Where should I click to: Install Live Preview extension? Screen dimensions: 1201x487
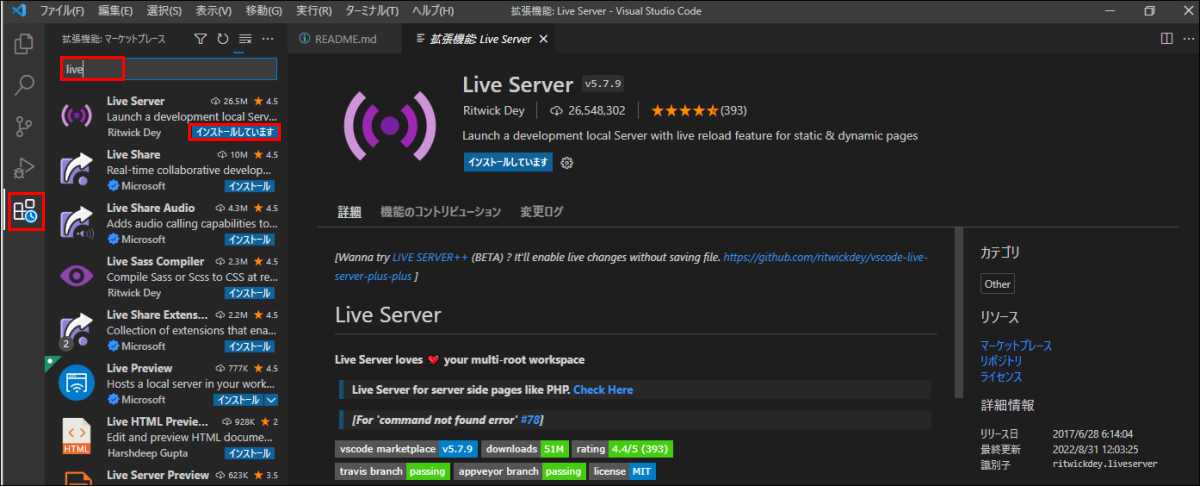(238, 400)
